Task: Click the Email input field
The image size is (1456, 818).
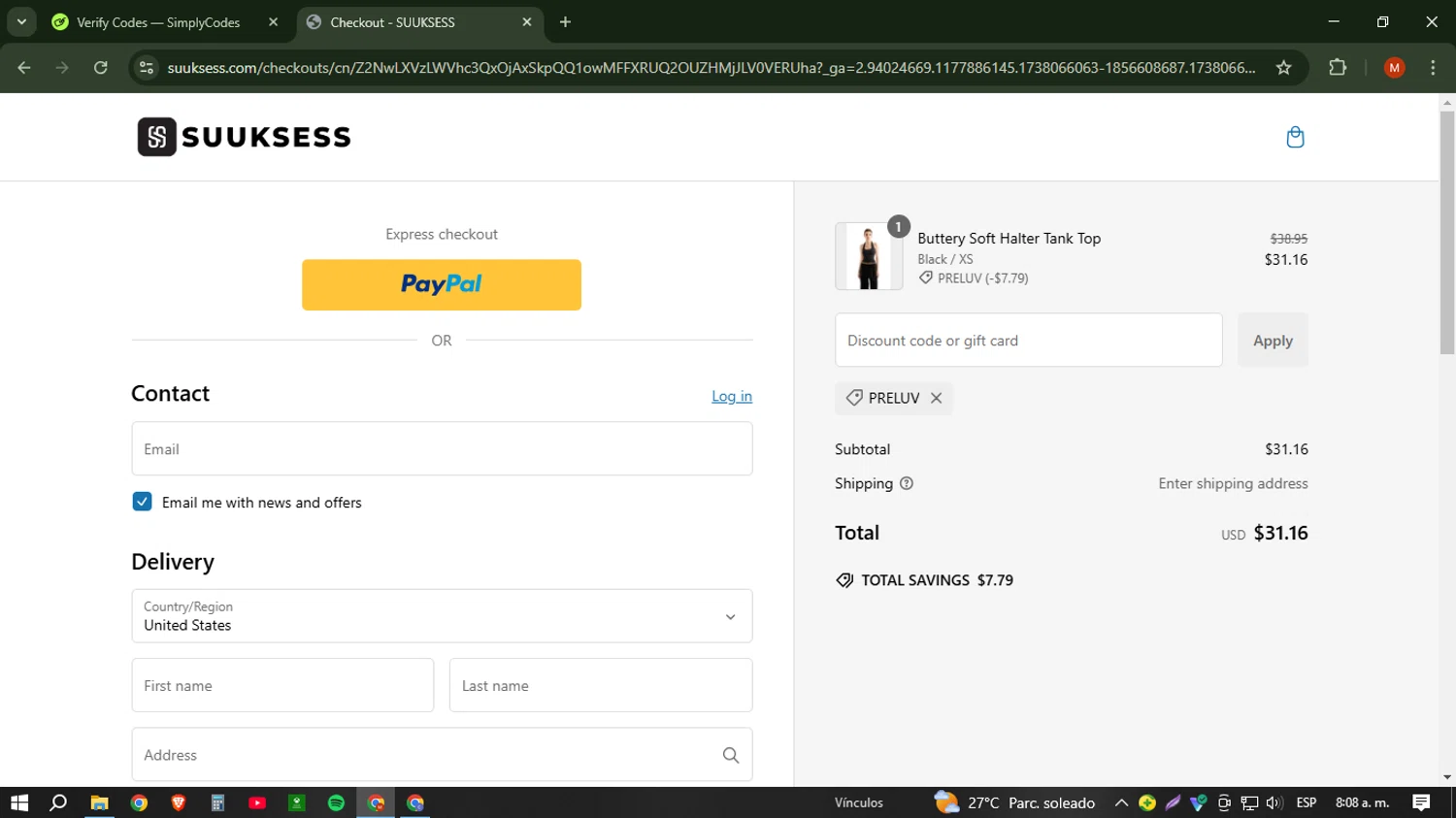Action: pos(442,448)
